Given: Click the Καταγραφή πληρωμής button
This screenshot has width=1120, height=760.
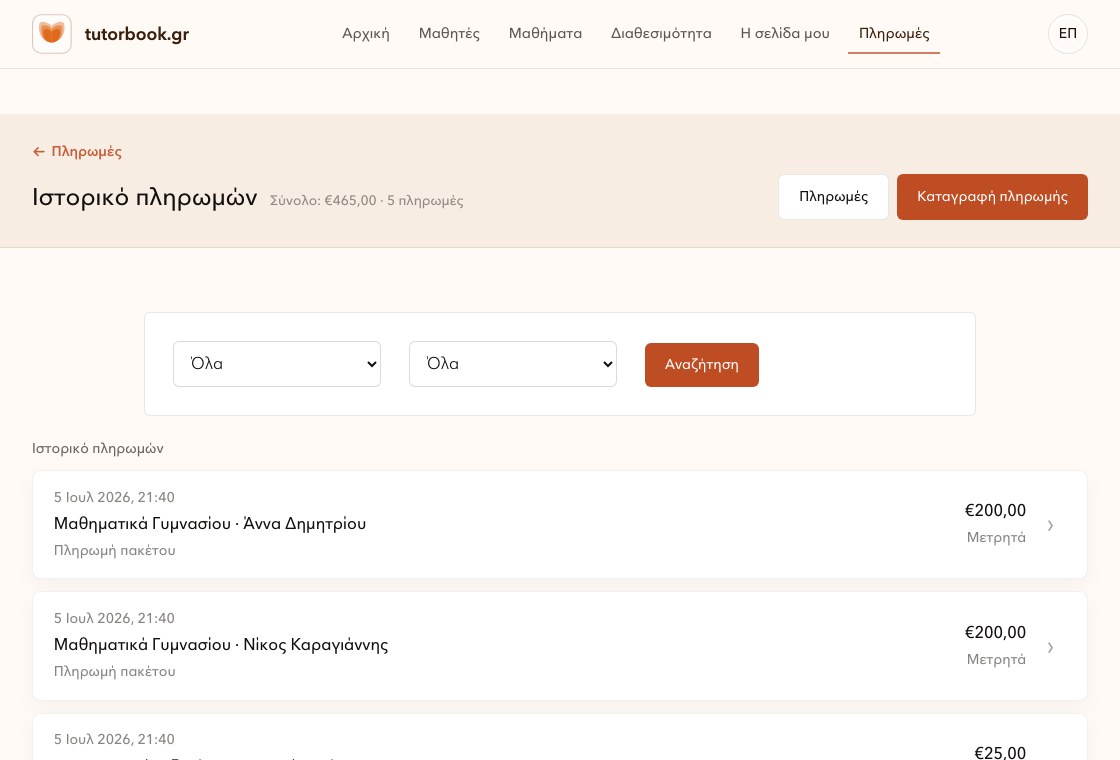Looking at the screenshot, I should point(992,197).
